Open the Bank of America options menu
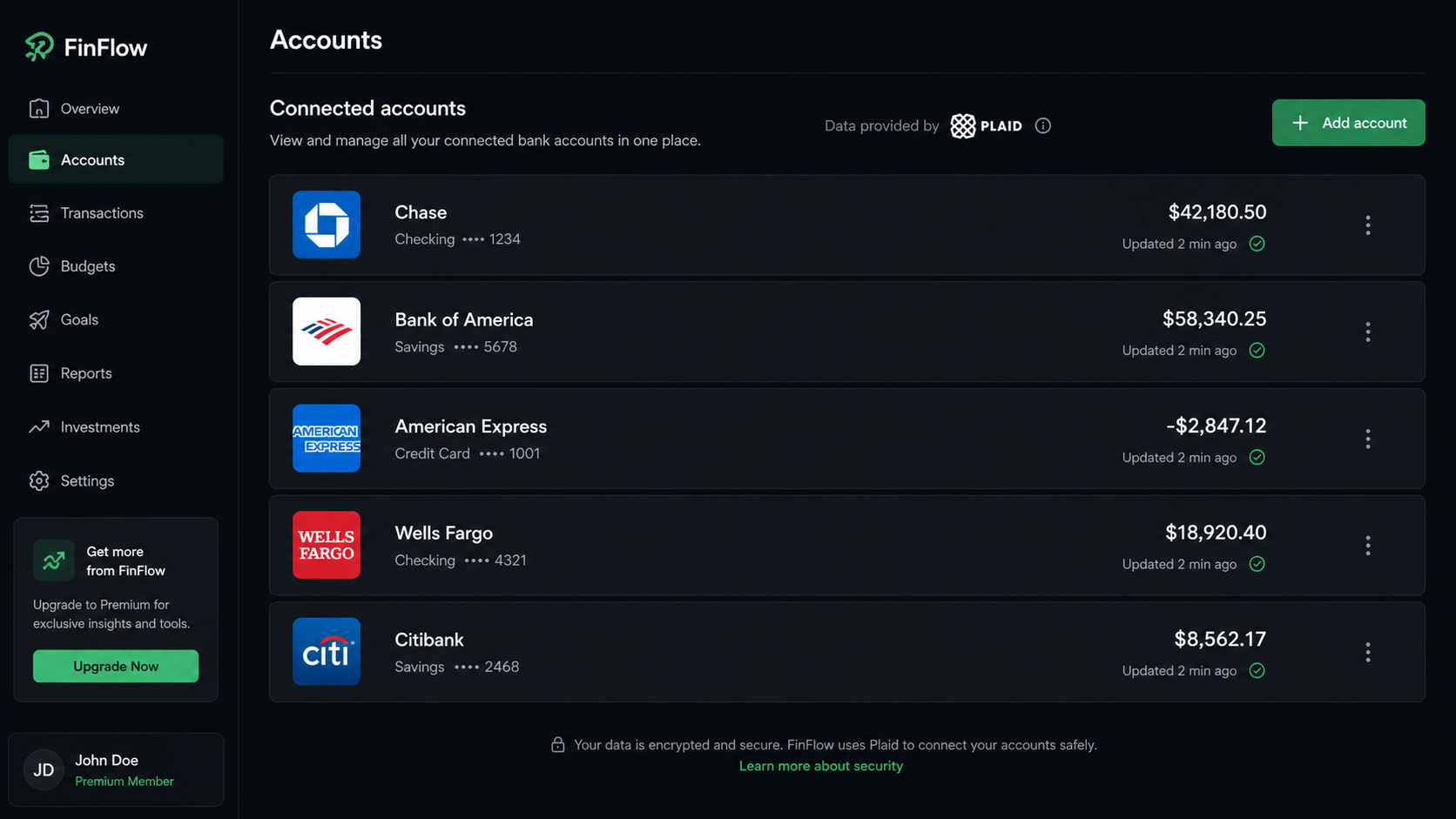1456x819 pixels. tap(1368, 332)
